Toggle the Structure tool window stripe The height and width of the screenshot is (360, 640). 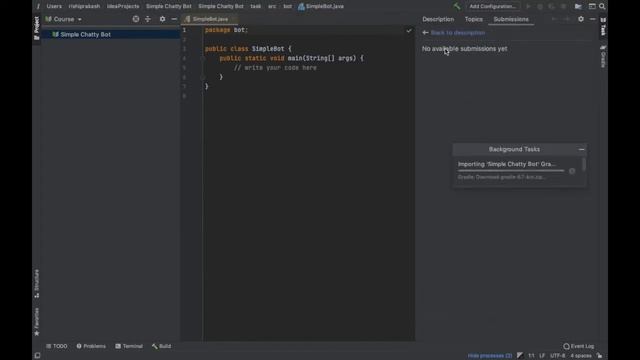[36, 284]
